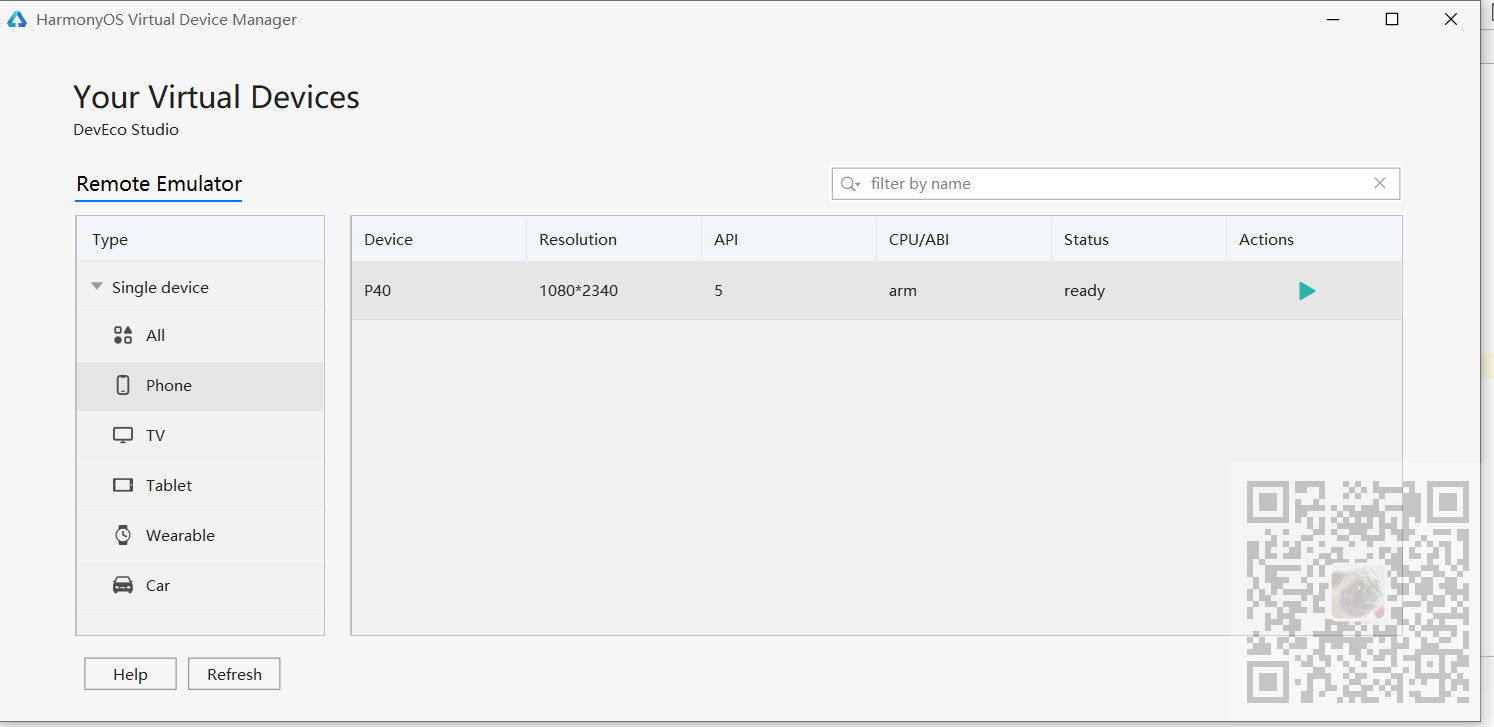1494x727 pixels.
Task: Select the Phone device type
Action: tap(200, 386)
